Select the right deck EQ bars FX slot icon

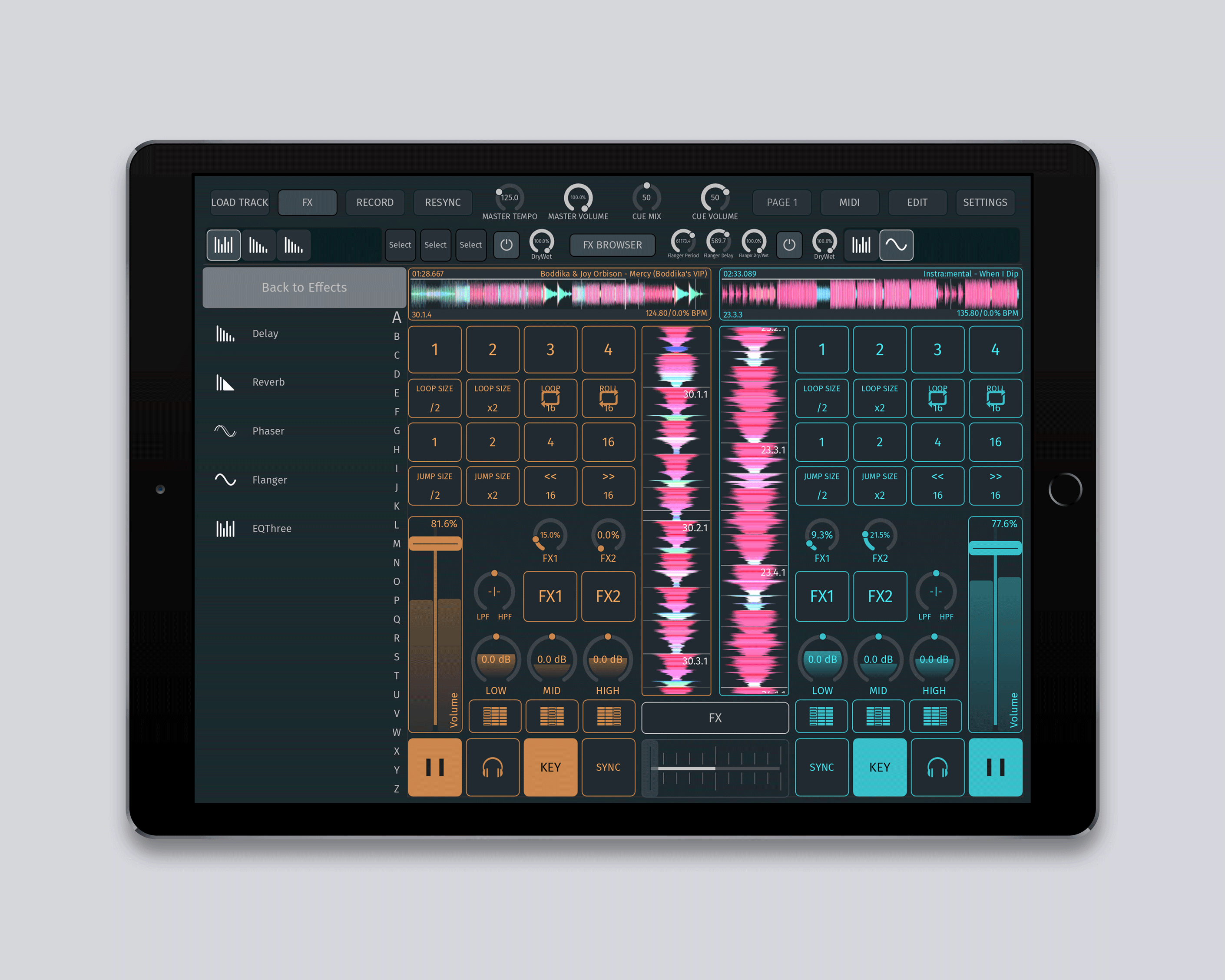tap(861, 245)
